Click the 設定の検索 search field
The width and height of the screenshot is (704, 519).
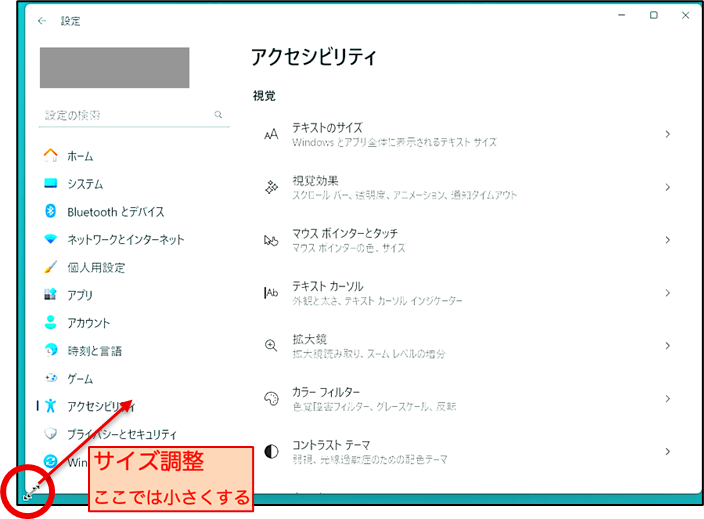click(125, 116)
